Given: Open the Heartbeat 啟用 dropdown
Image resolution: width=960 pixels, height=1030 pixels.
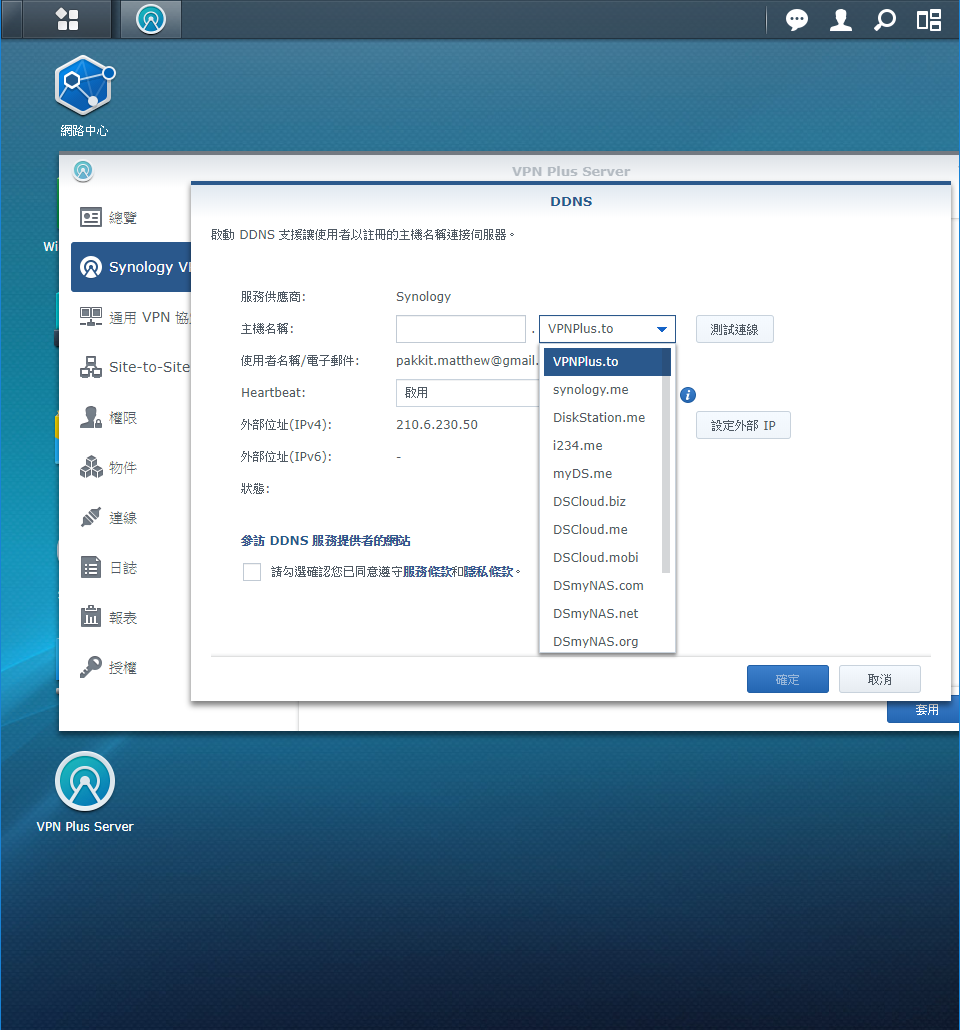Looking at the screenshot, I should click(467, 393).
